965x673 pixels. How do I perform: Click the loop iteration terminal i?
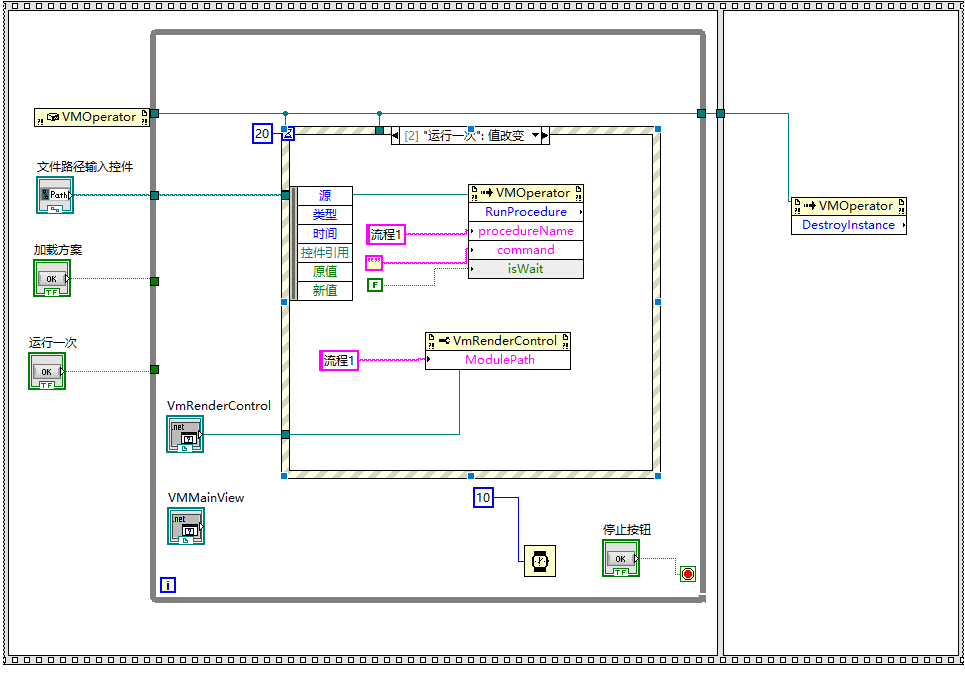click(168, 584)
